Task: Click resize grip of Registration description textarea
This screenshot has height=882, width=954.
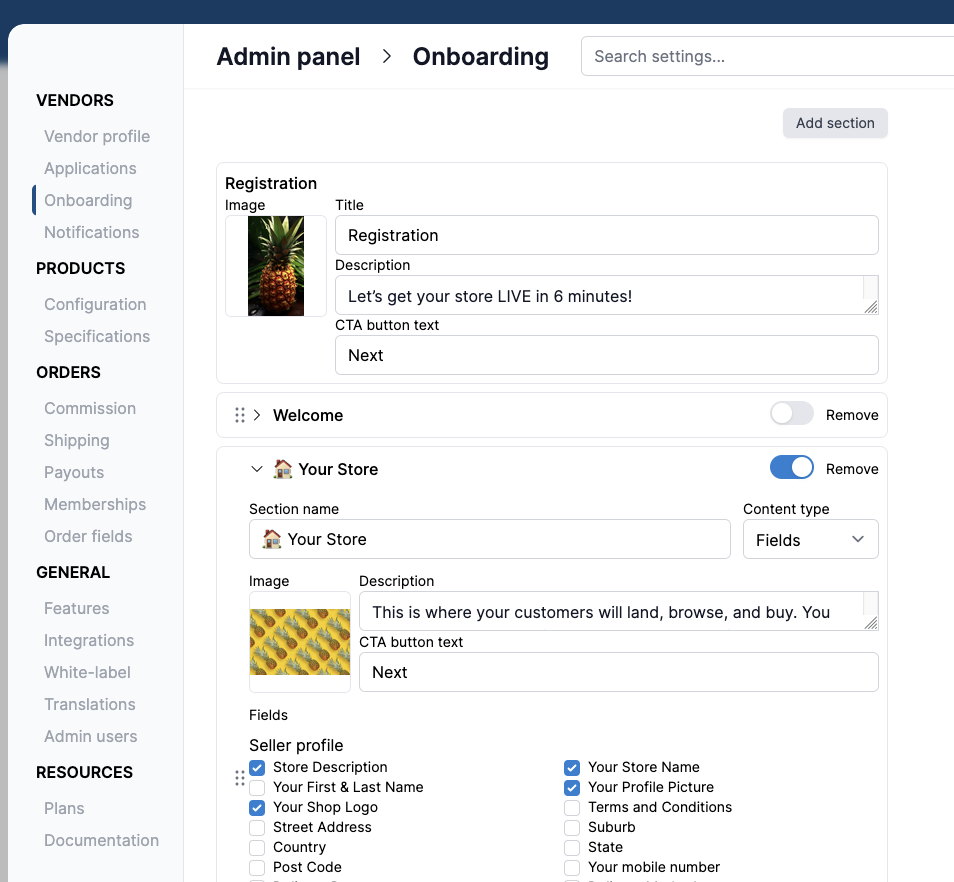Action: (871, 307)
